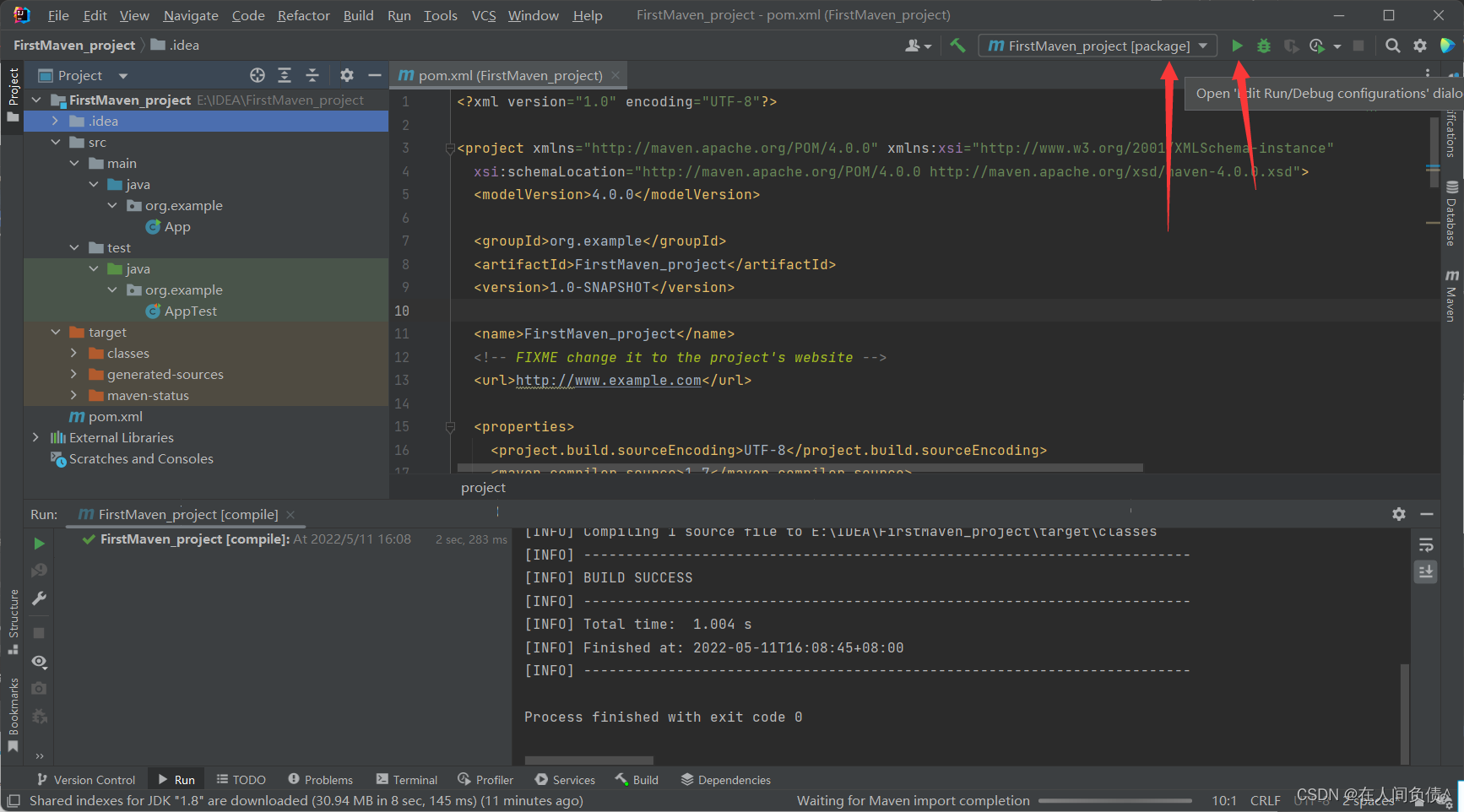Screen dimensions: 1464x812
Task: Follow the http://www.example.com link in pom.xml
Action: pyautogui.click(x=609, y=381)
